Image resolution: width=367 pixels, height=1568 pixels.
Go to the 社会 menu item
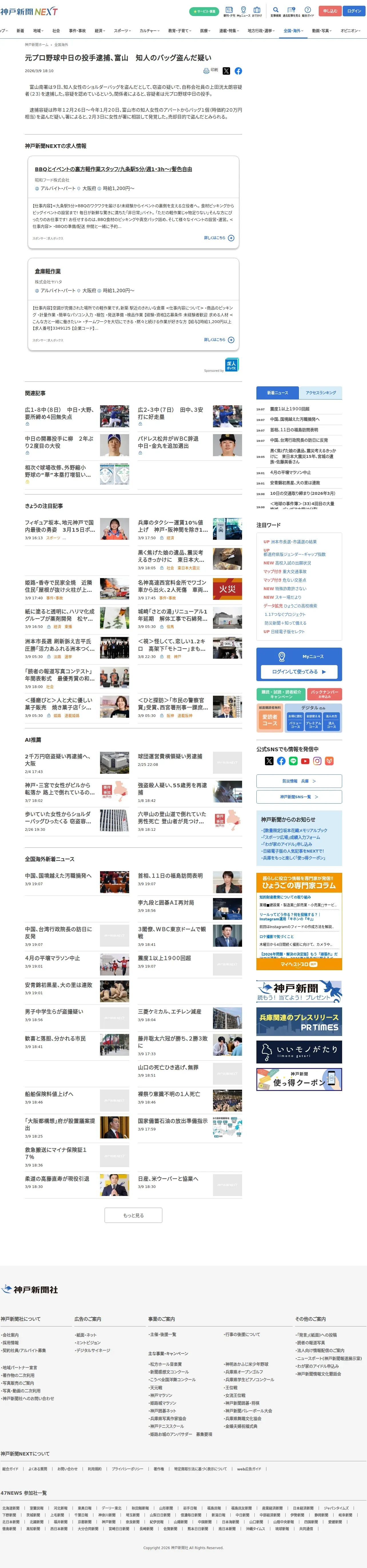(x=56, y=30)
